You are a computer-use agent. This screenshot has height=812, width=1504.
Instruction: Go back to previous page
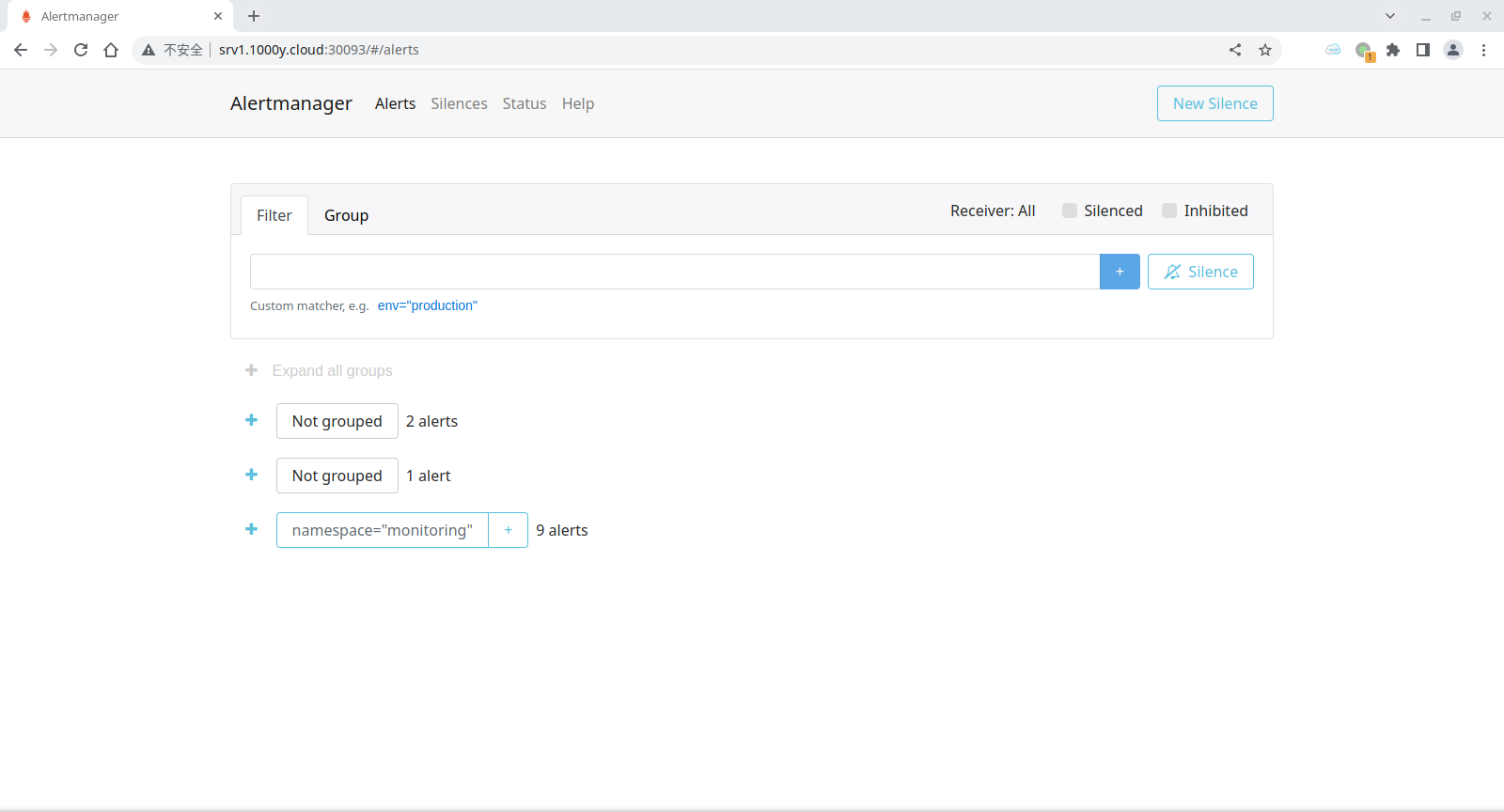point(21,50)
